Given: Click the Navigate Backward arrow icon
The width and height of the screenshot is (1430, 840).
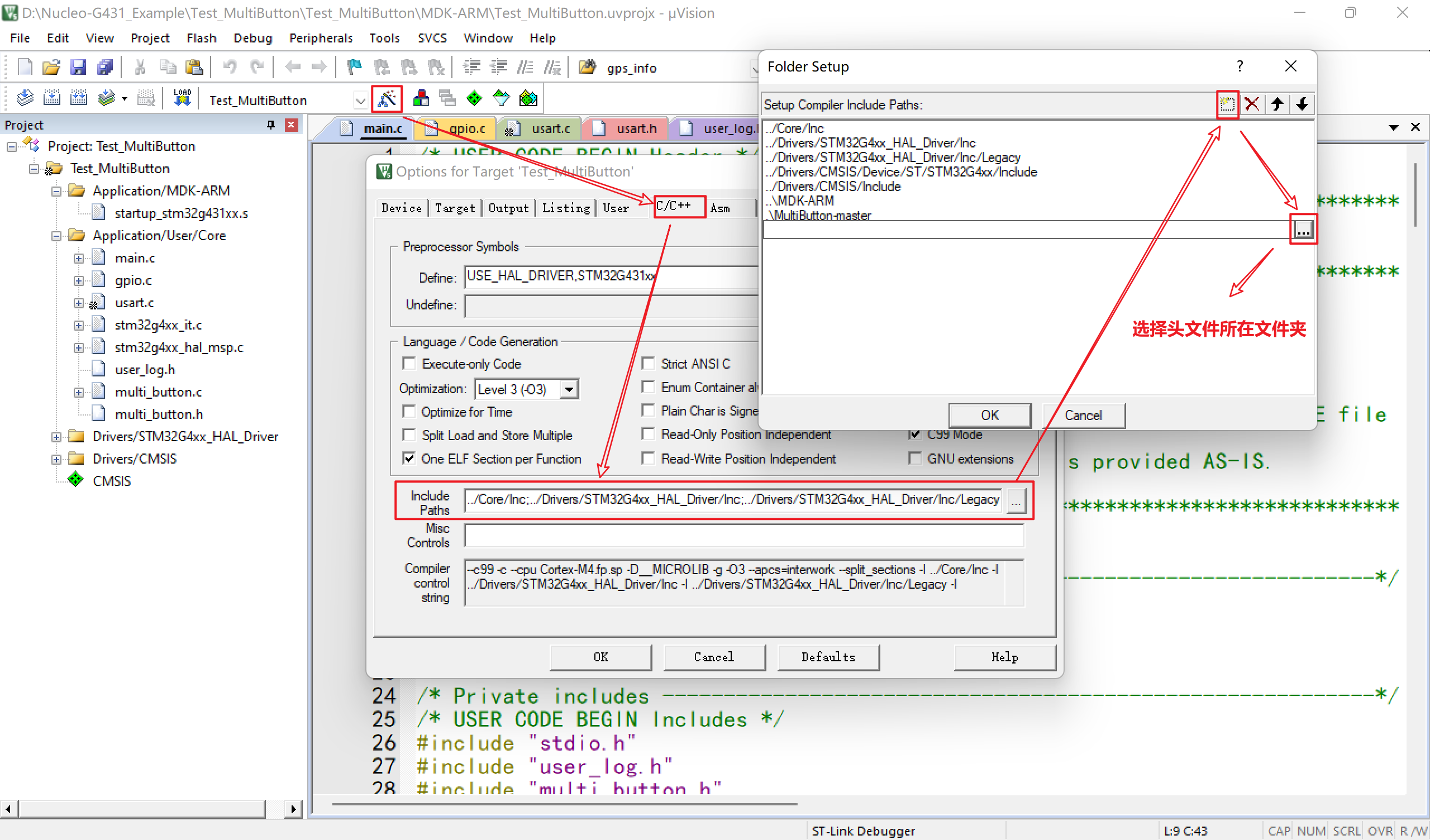Looking at the screenshot, I should pos(292,67).
